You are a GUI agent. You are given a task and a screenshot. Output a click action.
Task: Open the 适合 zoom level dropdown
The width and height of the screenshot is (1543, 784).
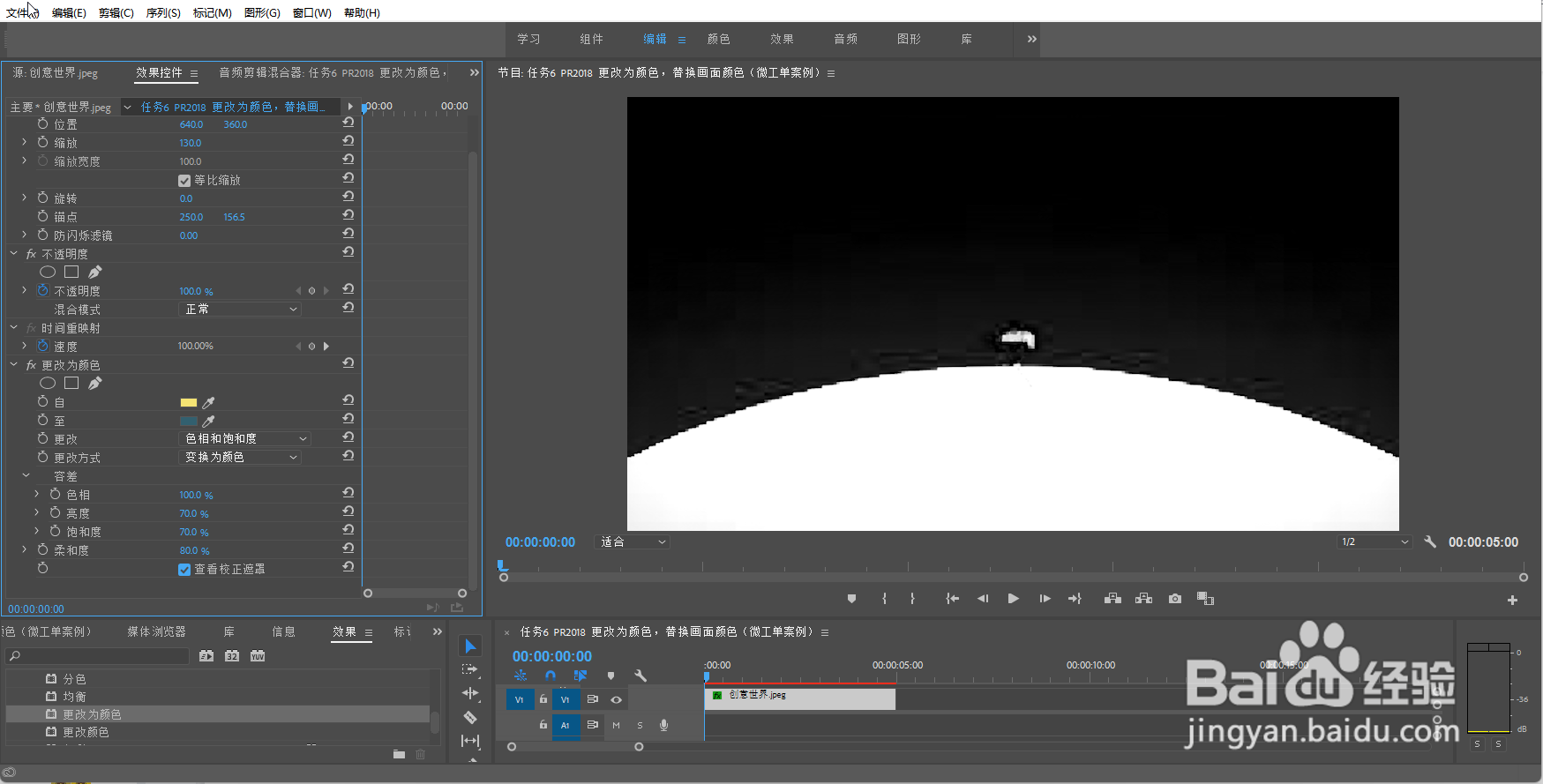pos(633,541)
